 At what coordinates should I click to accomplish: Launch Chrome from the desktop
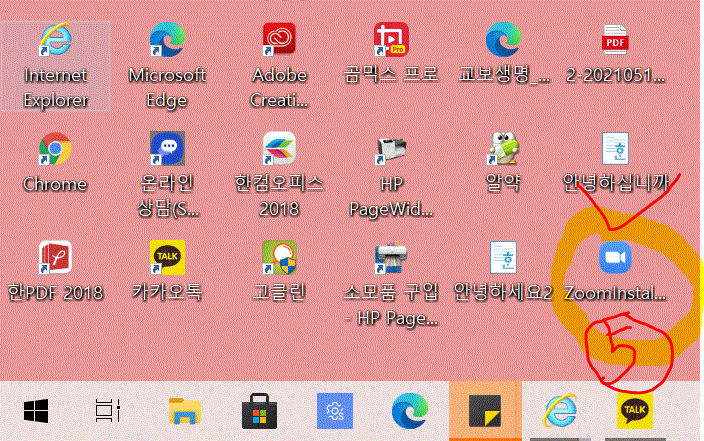(x=55, y=163)
